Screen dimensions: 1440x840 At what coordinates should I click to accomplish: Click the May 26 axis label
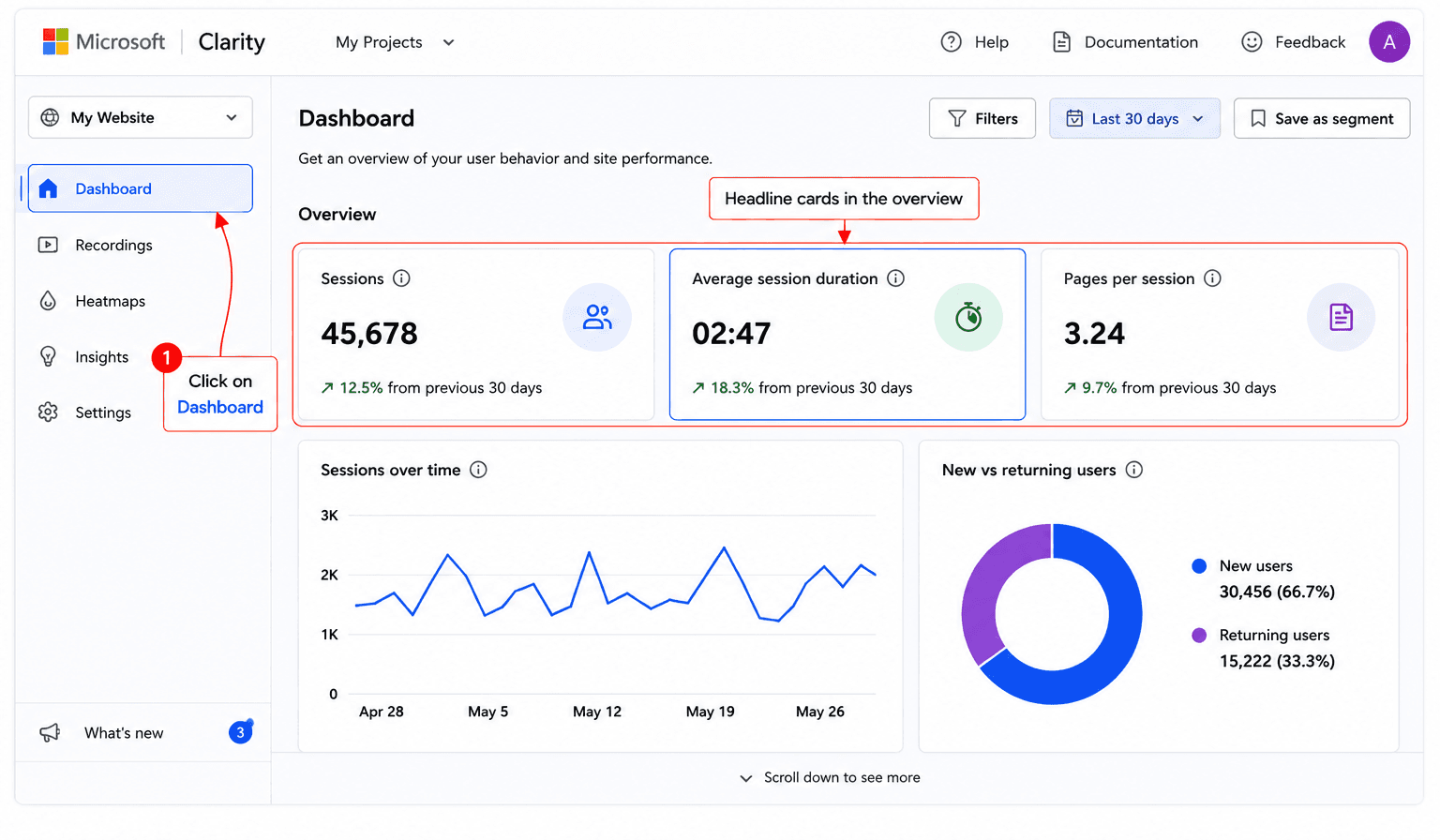point(820,712)
